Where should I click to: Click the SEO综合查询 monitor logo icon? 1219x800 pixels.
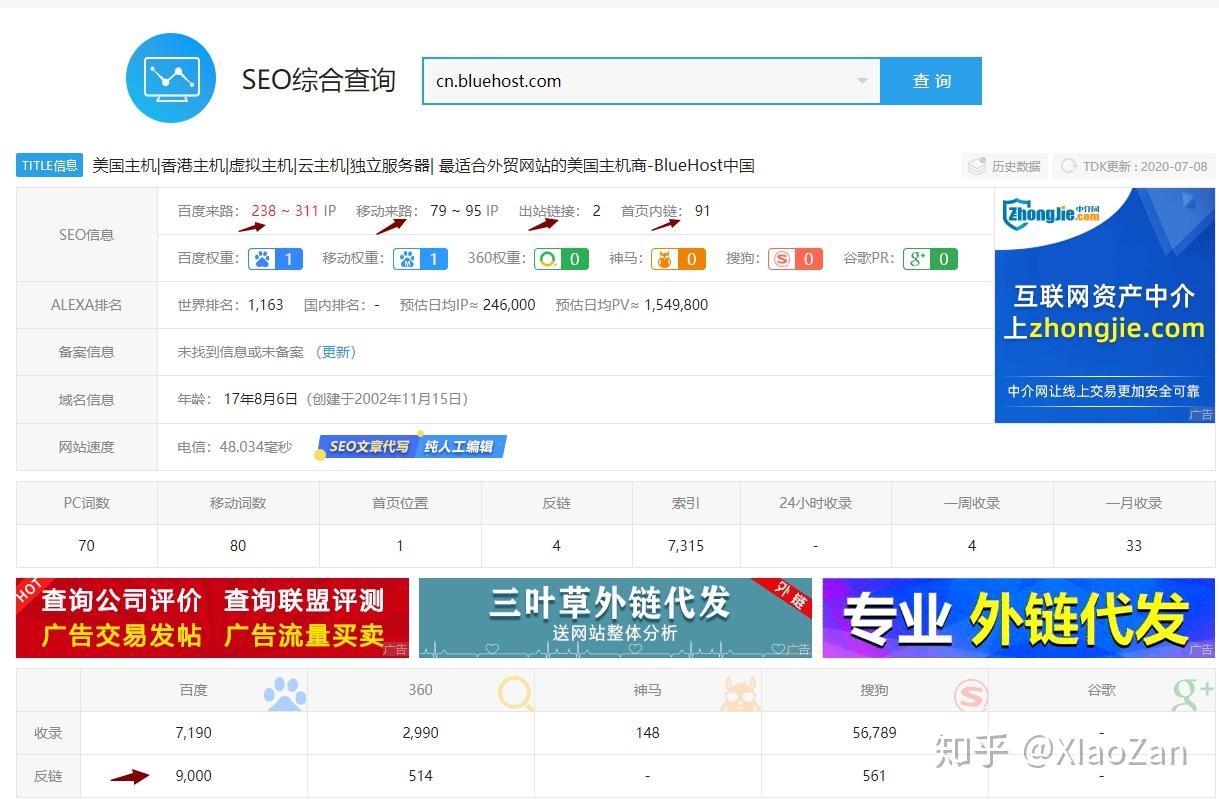coord(171,78)
